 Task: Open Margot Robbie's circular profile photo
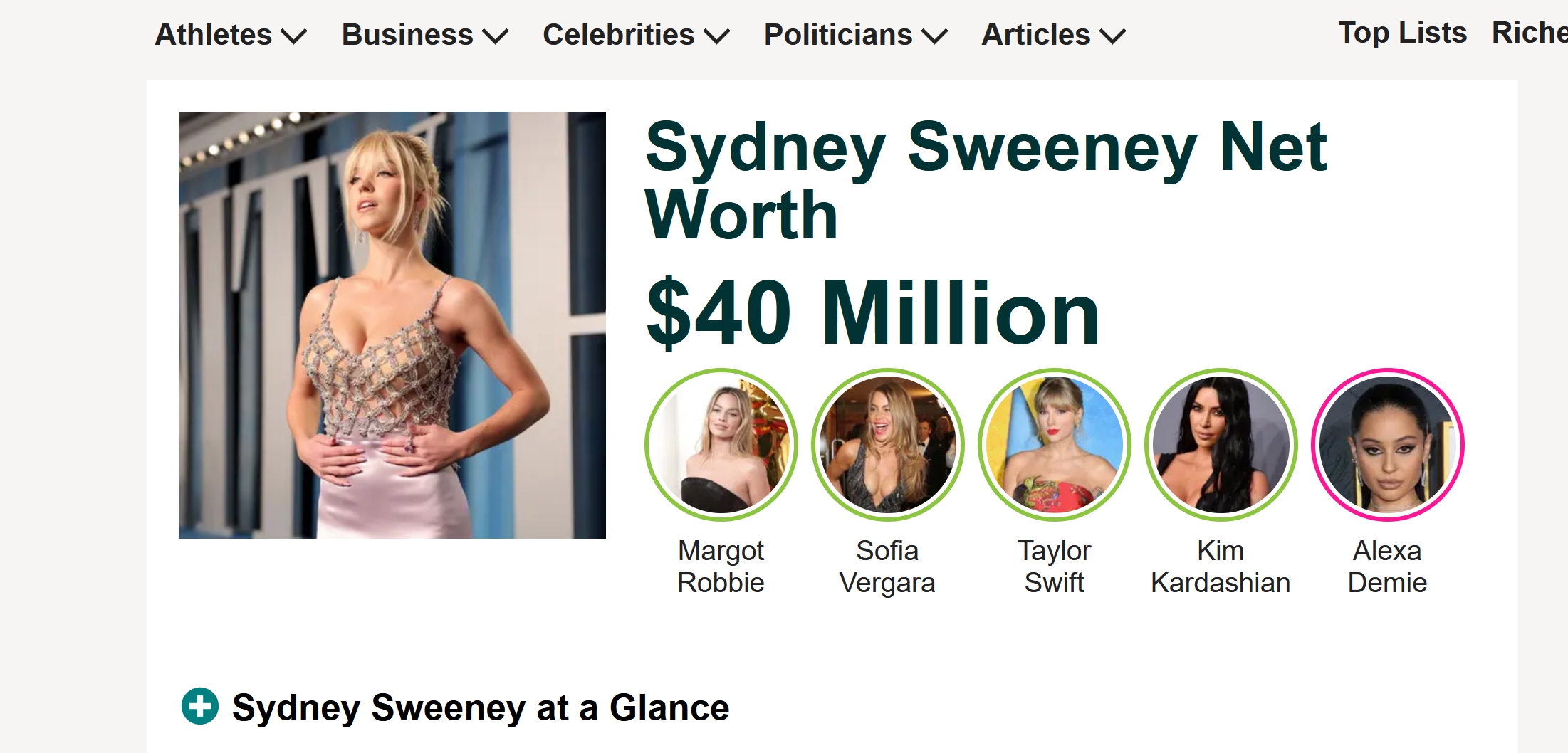(x=721, y=445)
